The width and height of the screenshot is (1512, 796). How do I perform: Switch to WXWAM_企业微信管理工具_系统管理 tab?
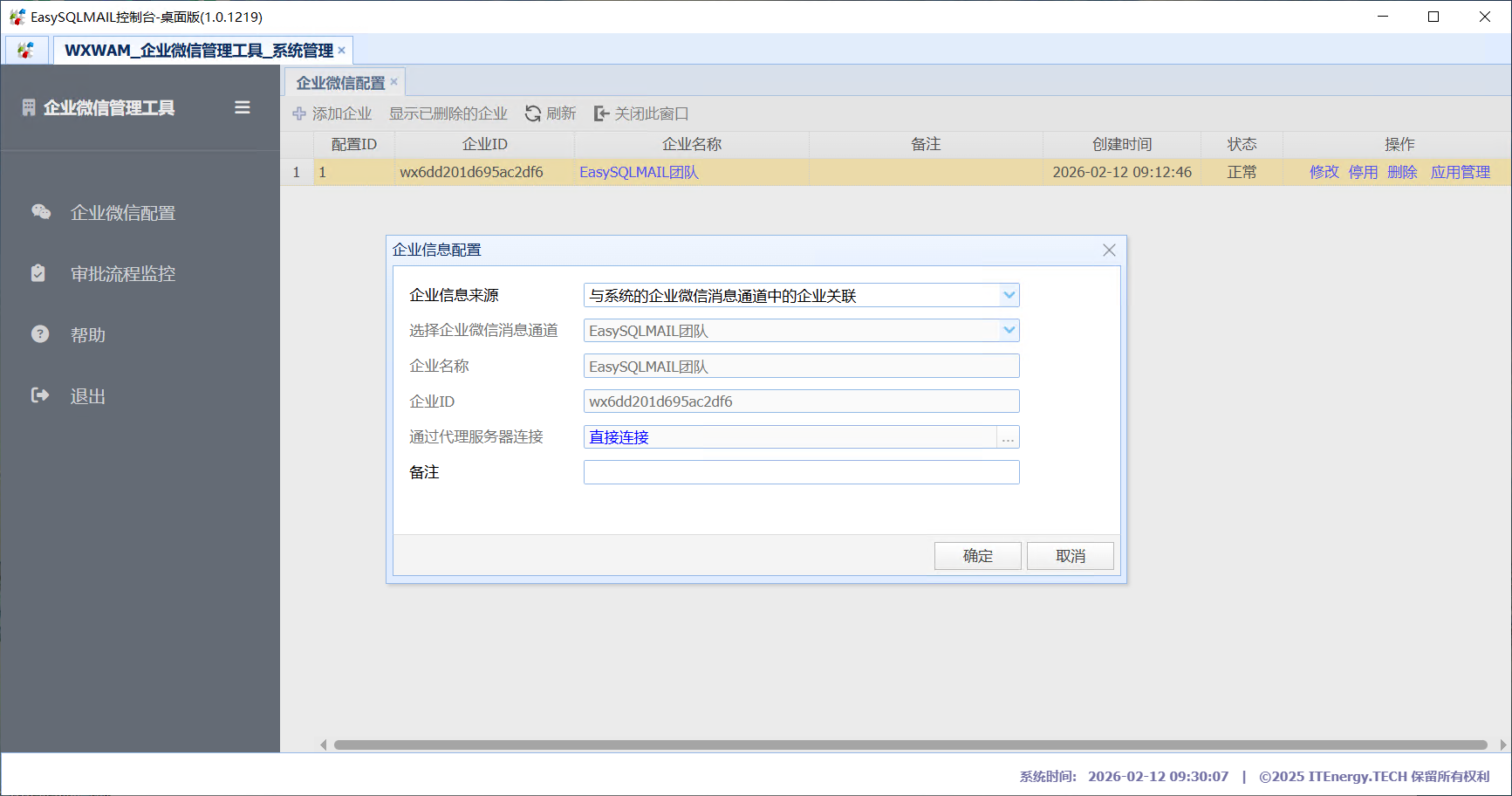pyautogui.click(x=198, y=51)
